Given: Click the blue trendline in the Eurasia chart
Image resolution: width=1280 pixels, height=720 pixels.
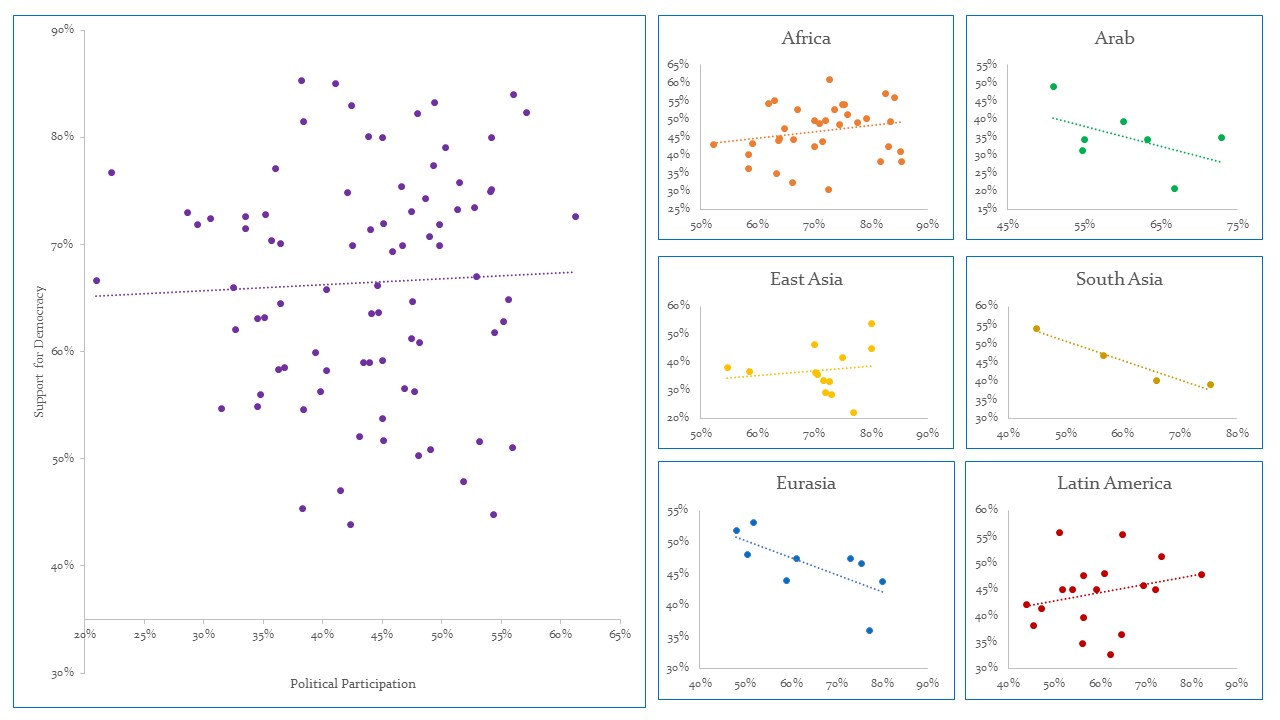Looking at the screenshot, I should [810, 564].
